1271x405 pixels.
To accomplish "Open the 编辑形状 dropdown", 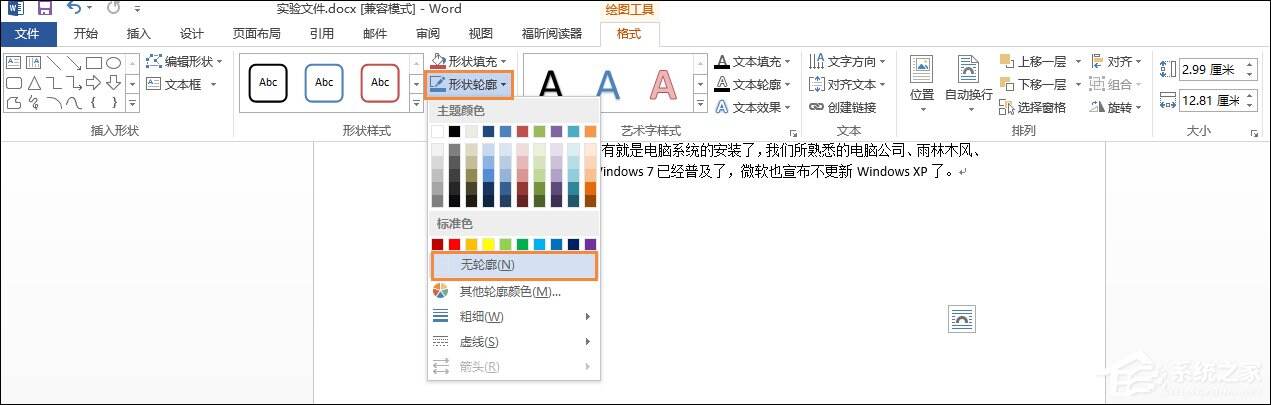I will click(x=182, y=61).
